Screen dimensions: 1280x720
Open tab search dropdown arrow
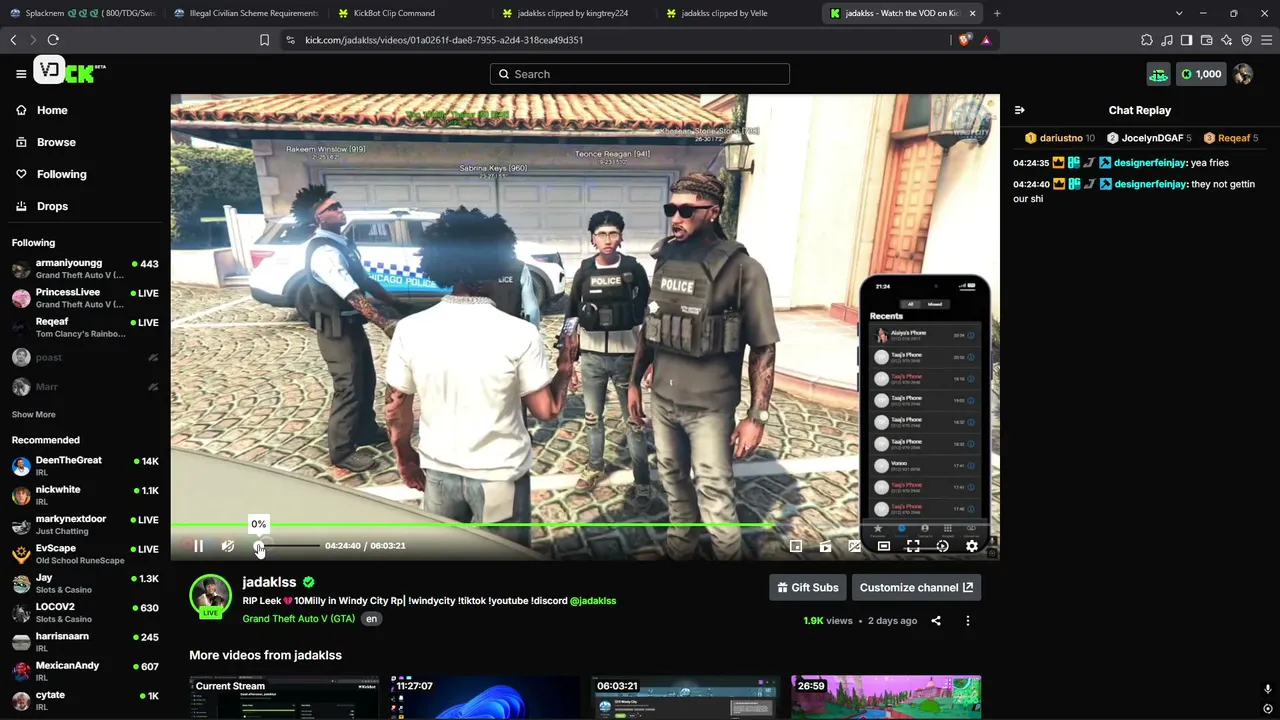[1179, 13]
